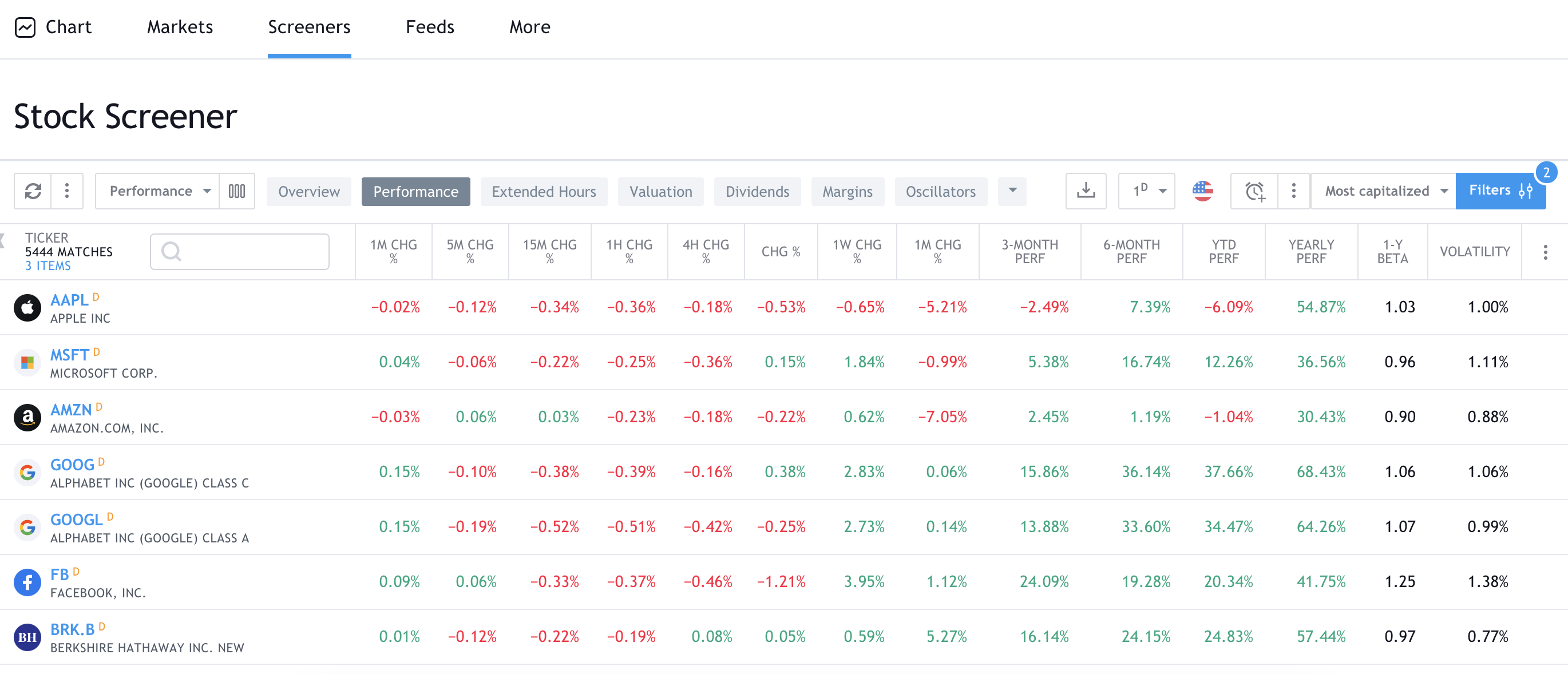Image resolution: width=1568 pixels, height=674 pixels.
Task: Click the 3 ITEMS label
Action: (x=48, y=266)
